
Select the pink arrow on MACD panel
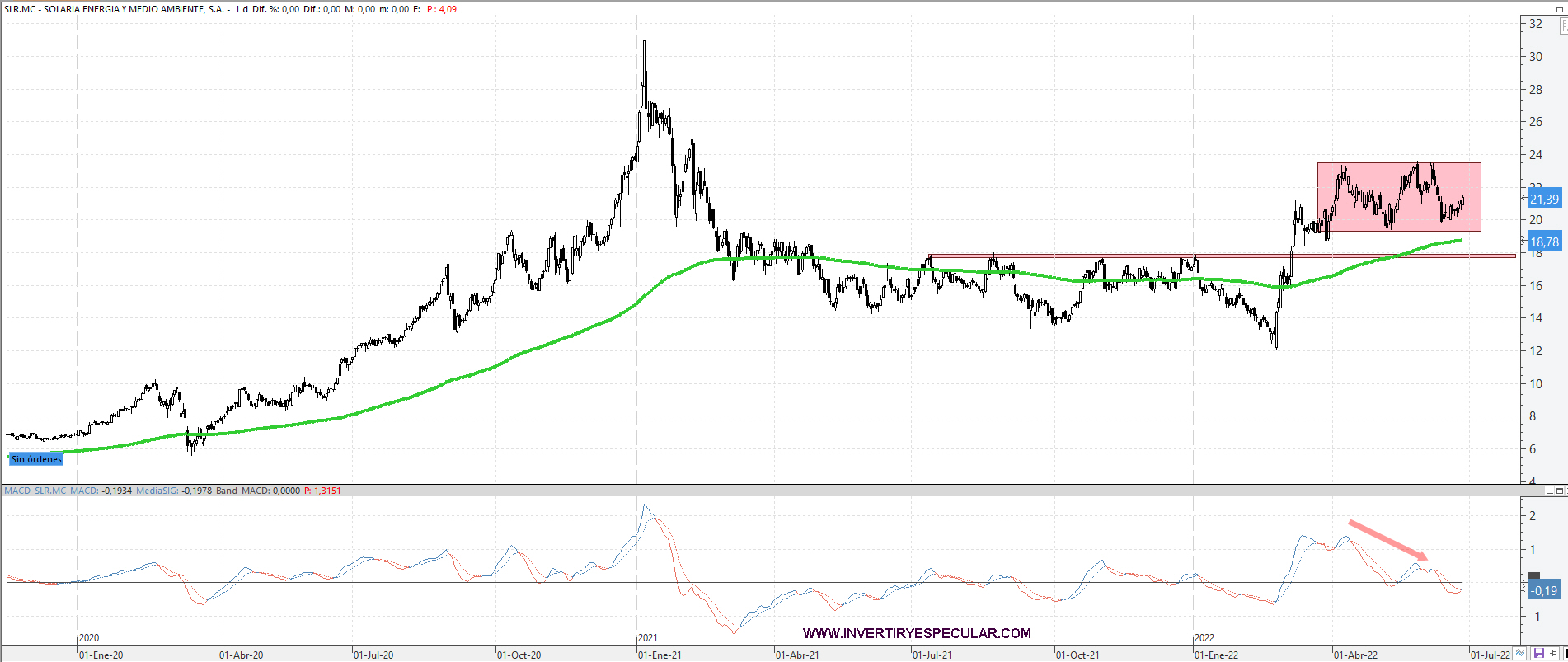pyautogui.click(x=1387, y=539)
